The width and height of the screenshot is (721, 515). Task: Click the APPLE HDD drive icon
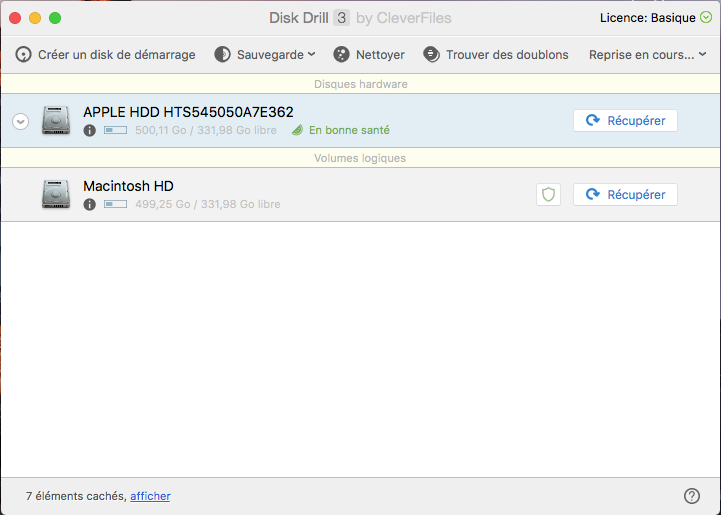click(56, 120)
